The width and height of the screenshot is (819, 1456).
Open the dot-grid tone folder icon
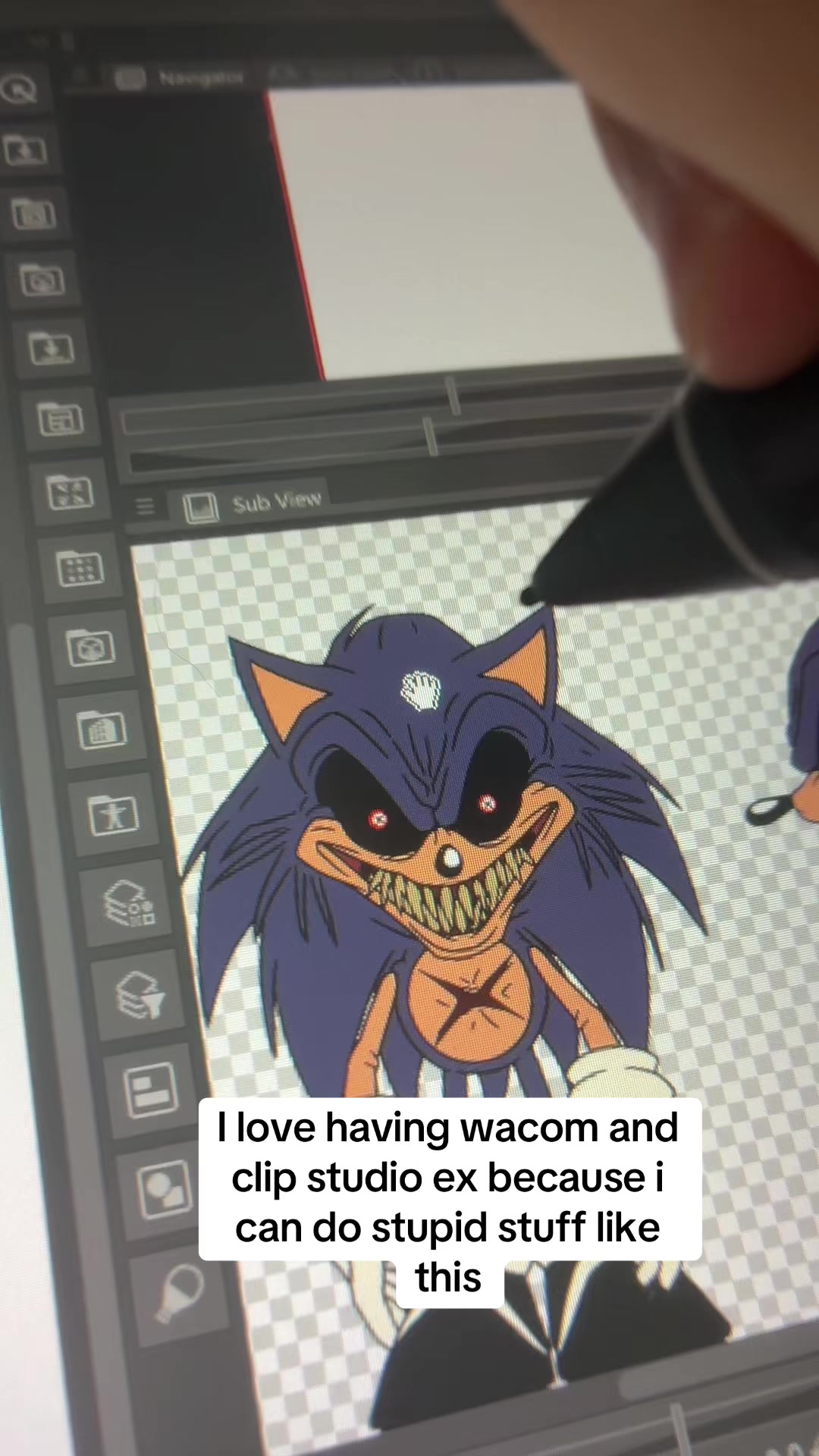click(80, 568)
